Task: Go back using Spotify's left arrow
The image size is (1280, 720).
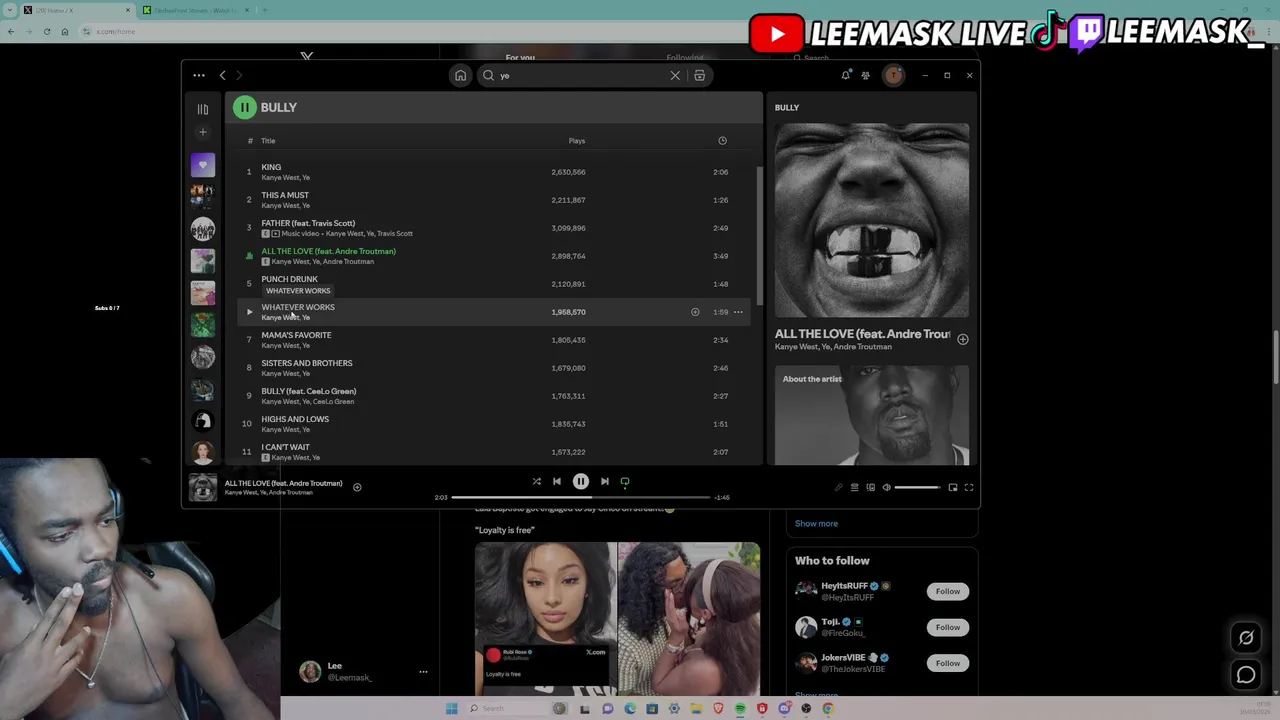Action: (222, 75)
